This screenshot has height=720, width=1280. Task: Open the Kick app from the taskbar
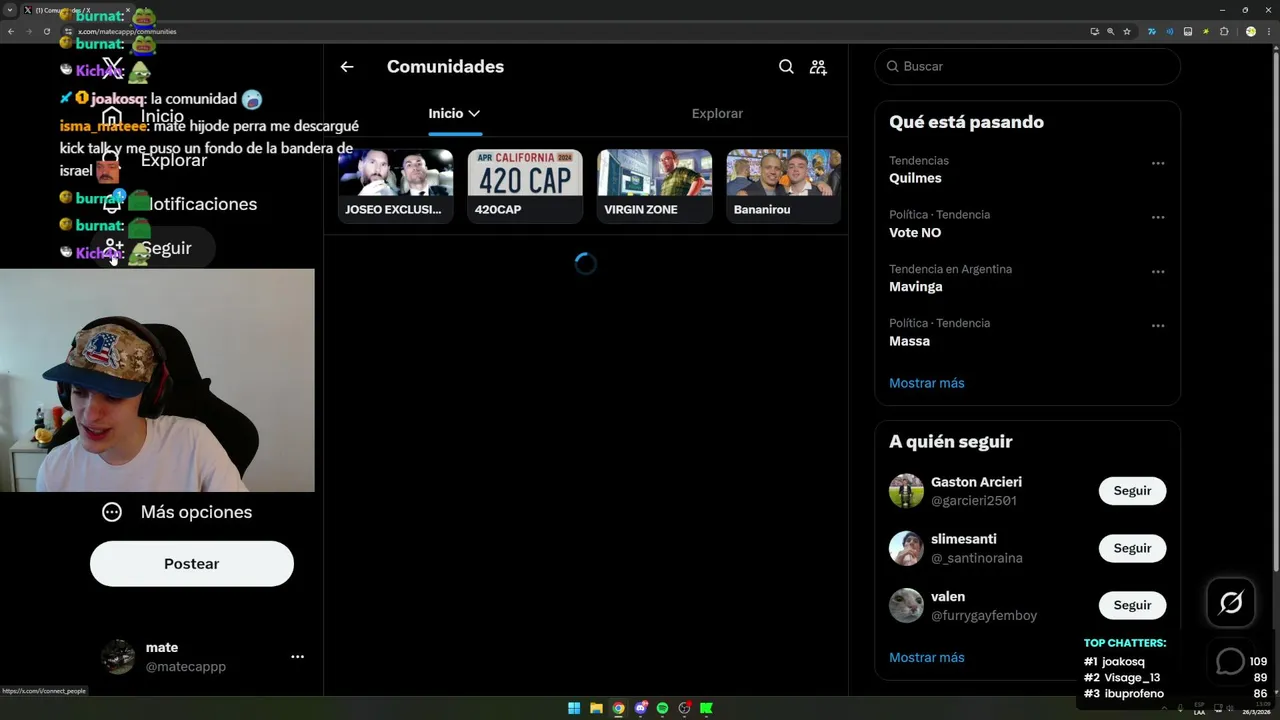[706, 708]
